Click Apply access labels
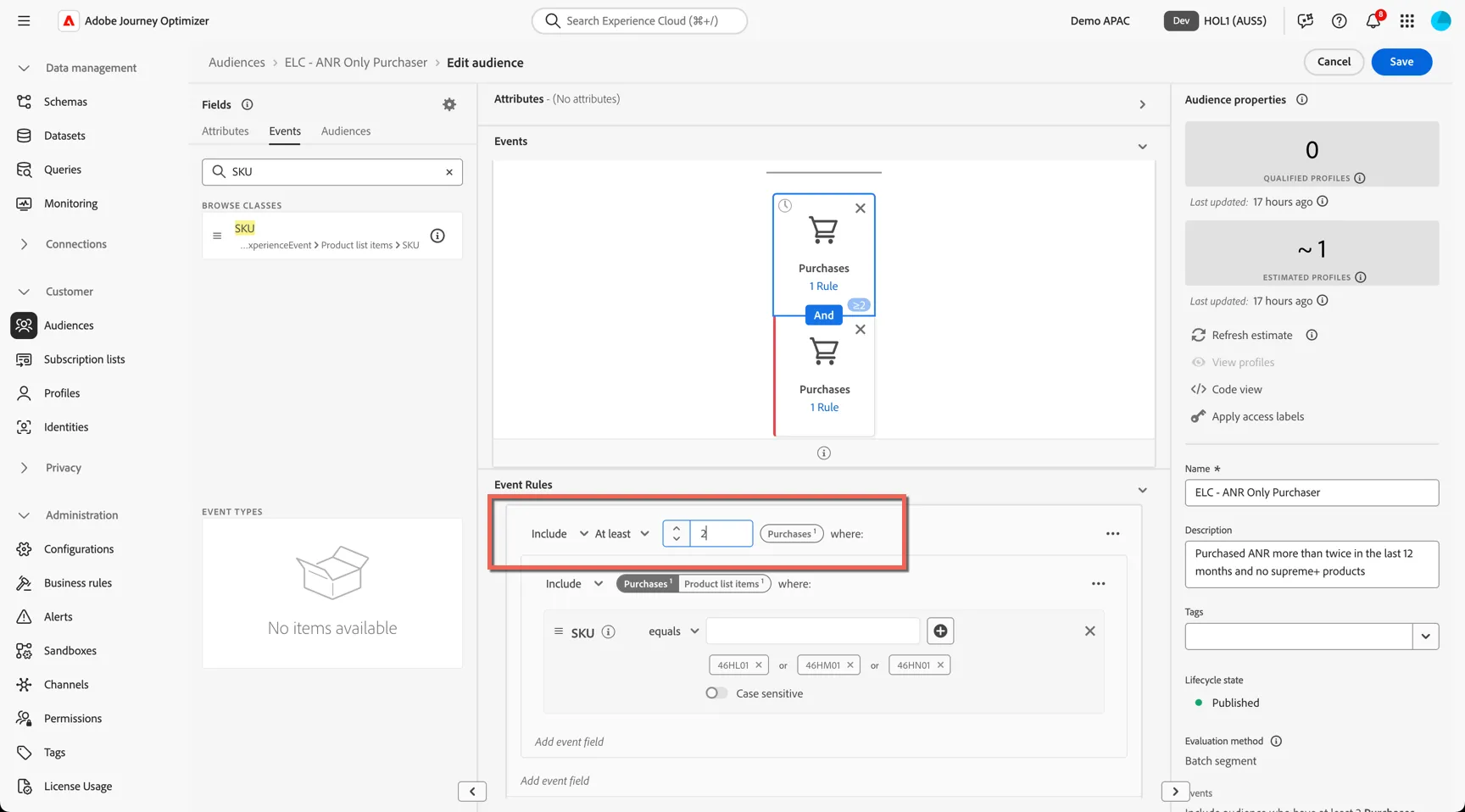The height and width of the screenshot is (812, 1465). click(x=1247, y=417)
